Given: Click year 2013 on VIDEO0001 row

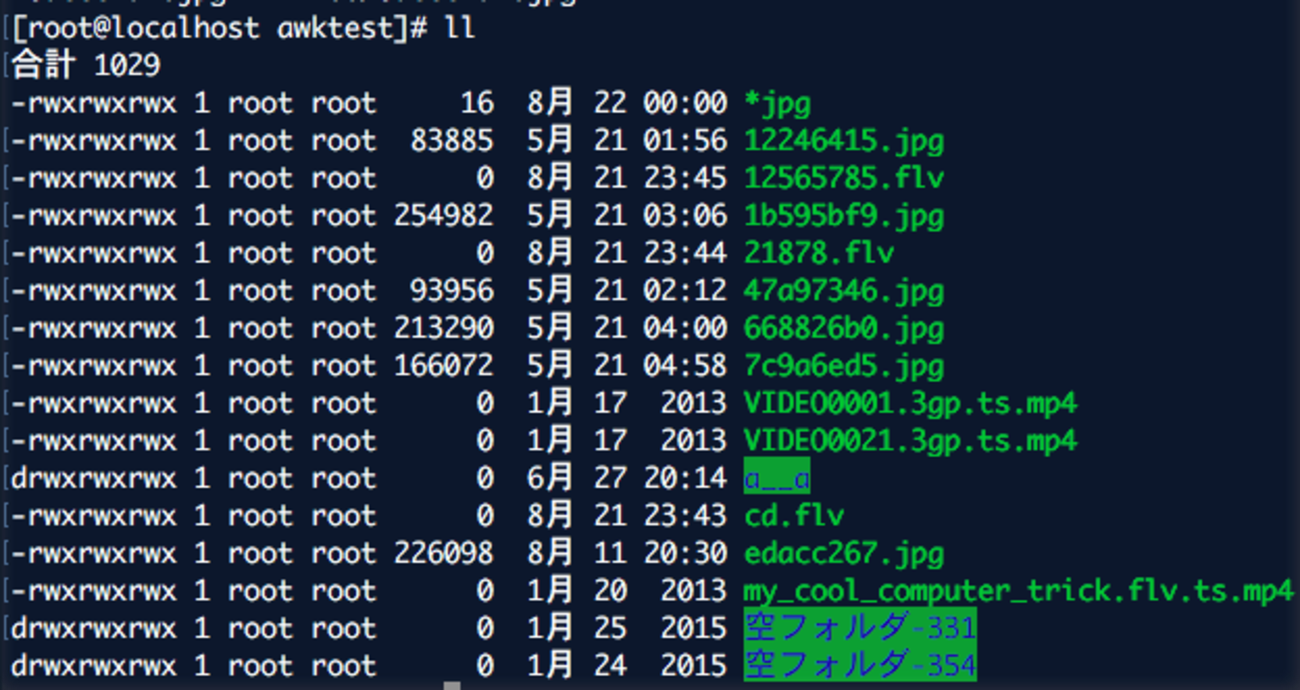Looking at the screenshot, I should [694, 404].
